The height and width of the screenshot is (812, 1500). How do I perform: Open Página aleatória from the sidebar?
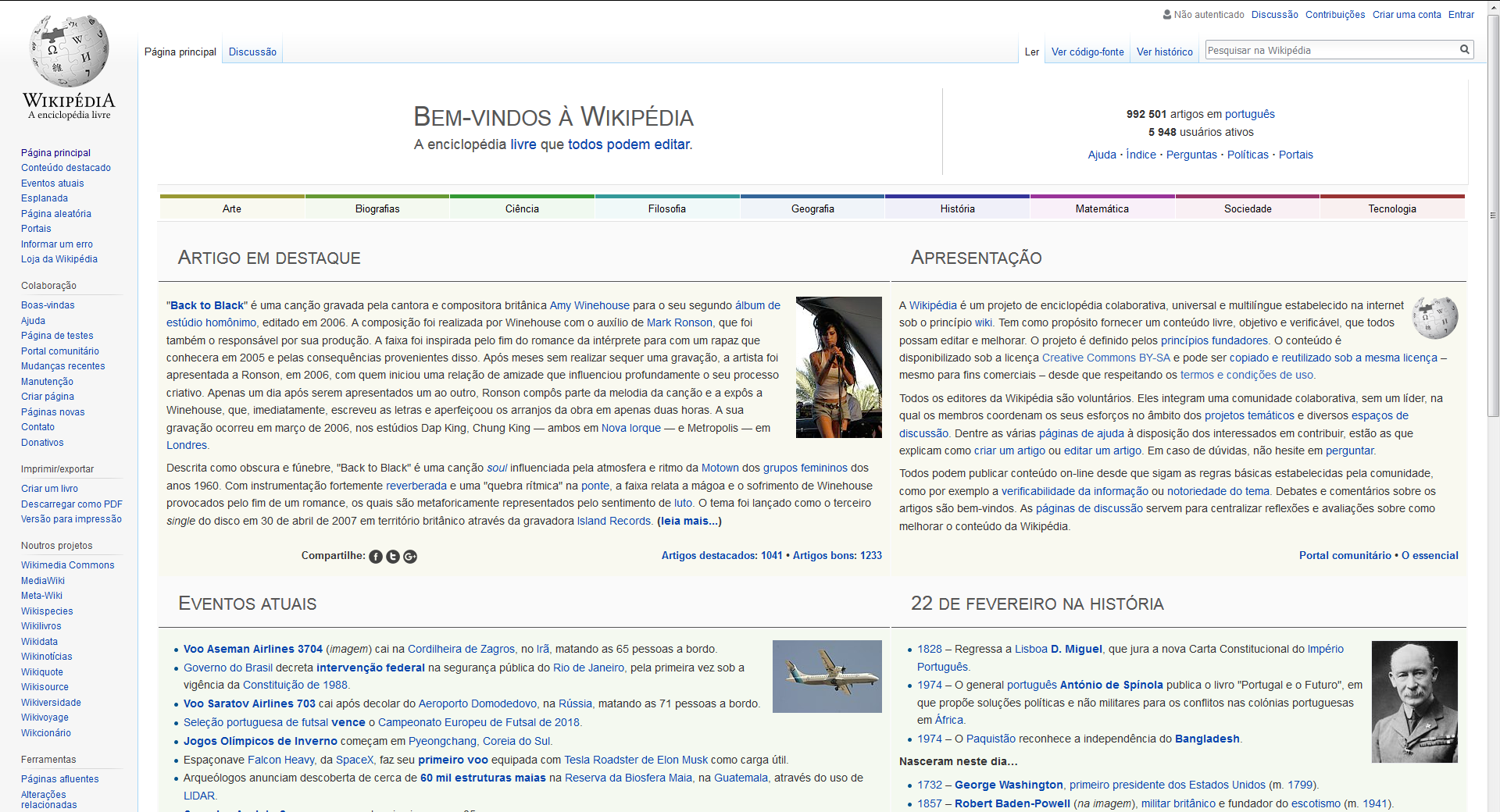(x=56, y=213)
